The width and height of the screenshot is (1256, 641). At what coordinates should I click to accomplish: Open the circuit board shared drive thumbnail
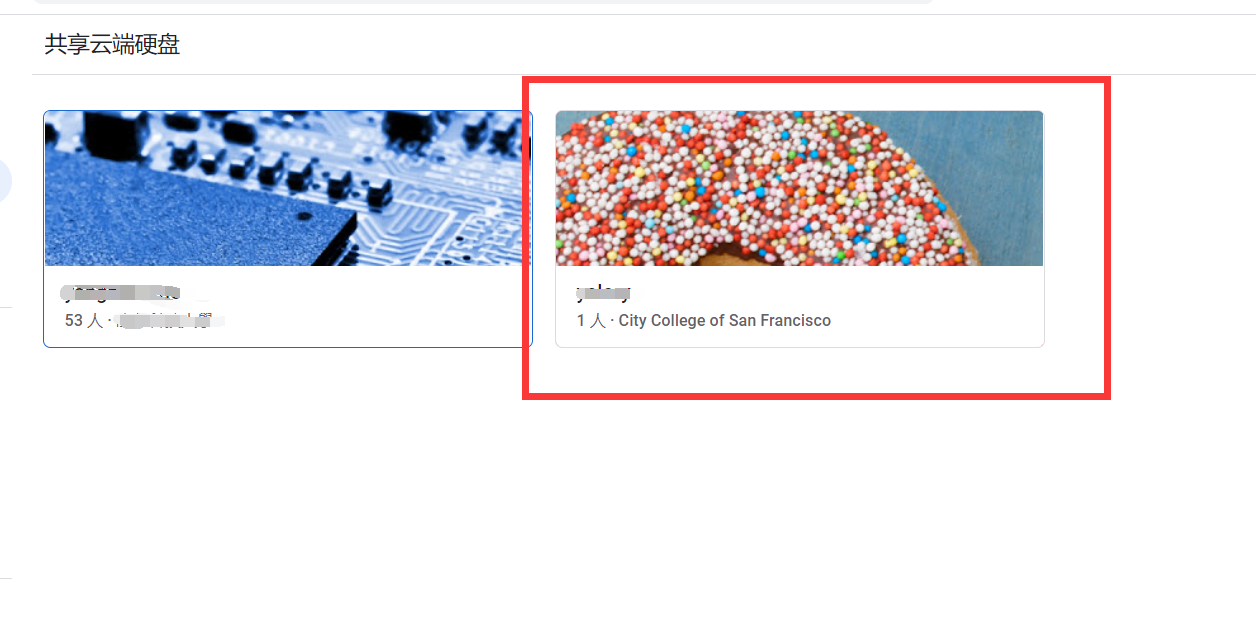(288, 188)
